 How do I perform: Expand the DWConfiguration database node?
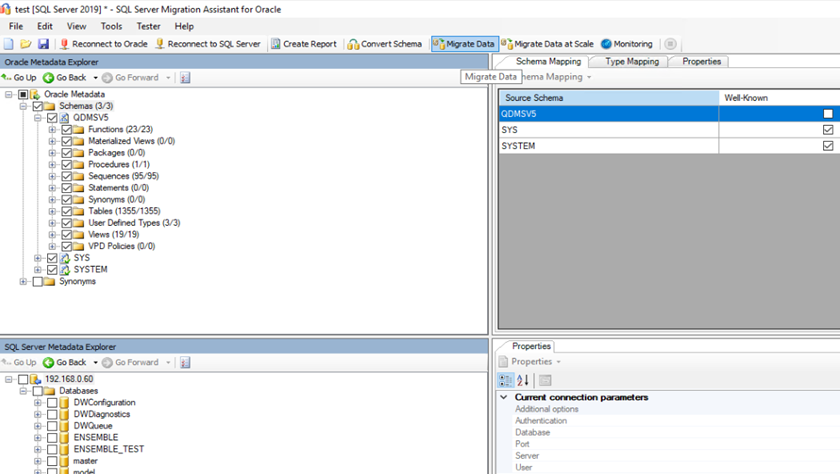38,402
